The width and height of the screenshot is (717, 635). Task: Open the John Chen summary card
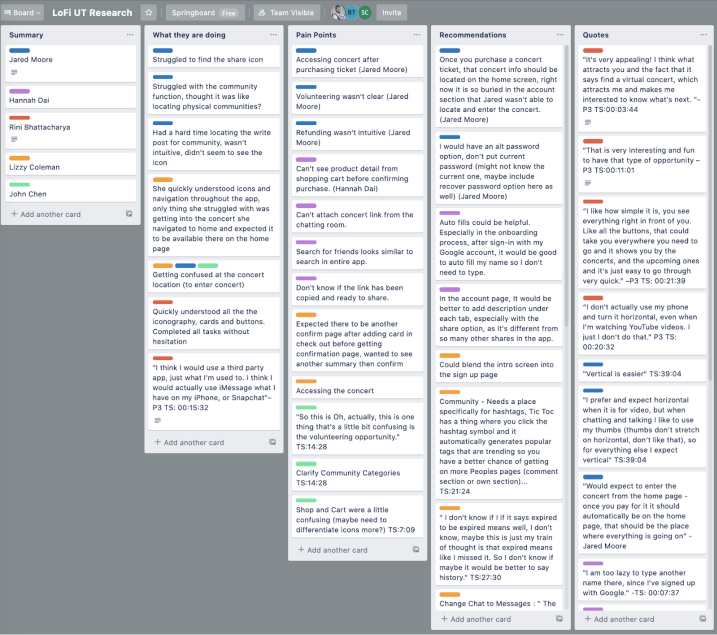point(70,191)
